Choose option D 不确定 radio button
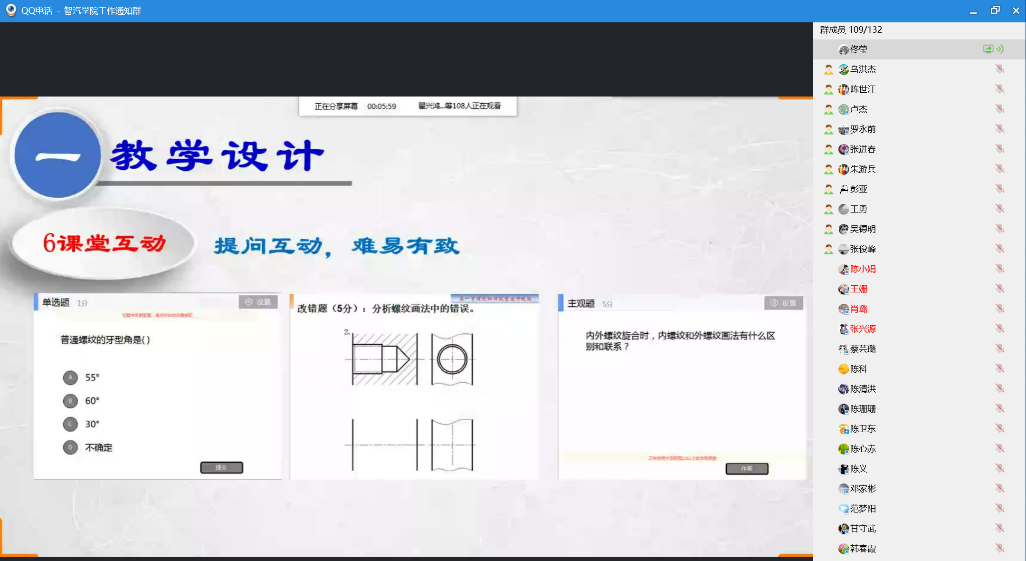 [x=70, y=447]
